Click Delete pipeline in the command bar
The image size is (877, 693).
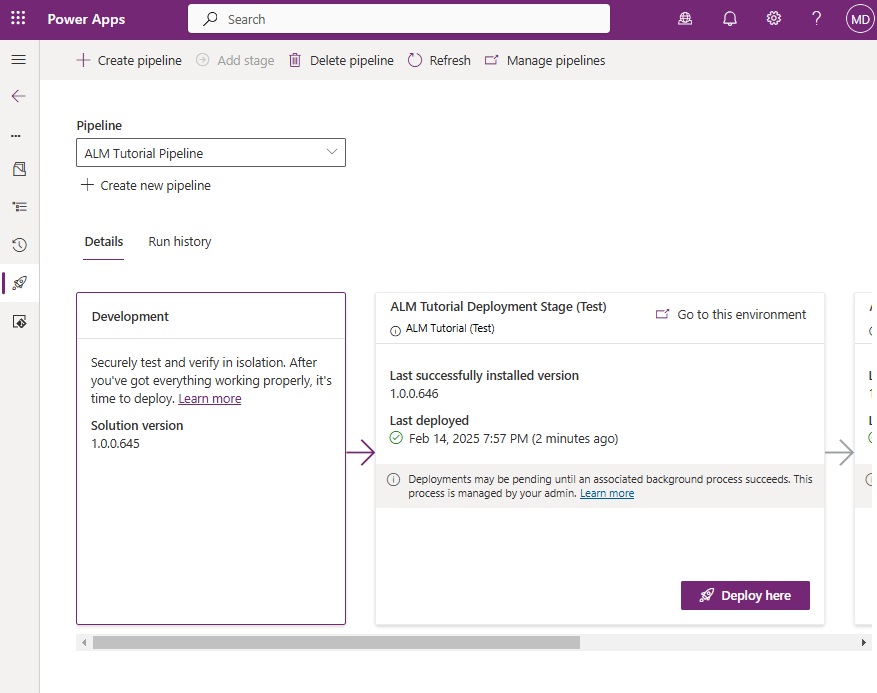(x=341, y=60)
